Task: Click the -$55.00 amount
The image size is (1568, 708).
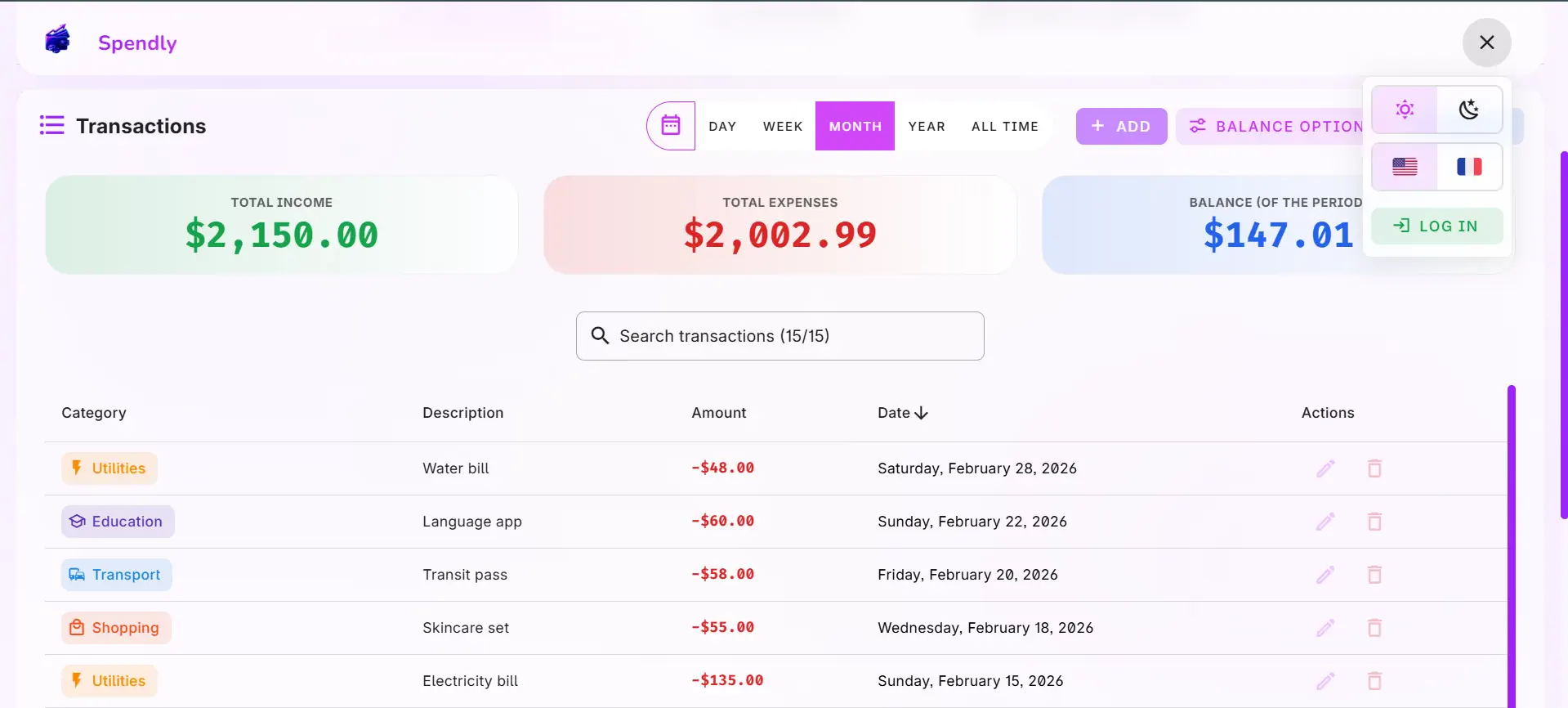Action: tap(722, 627)
